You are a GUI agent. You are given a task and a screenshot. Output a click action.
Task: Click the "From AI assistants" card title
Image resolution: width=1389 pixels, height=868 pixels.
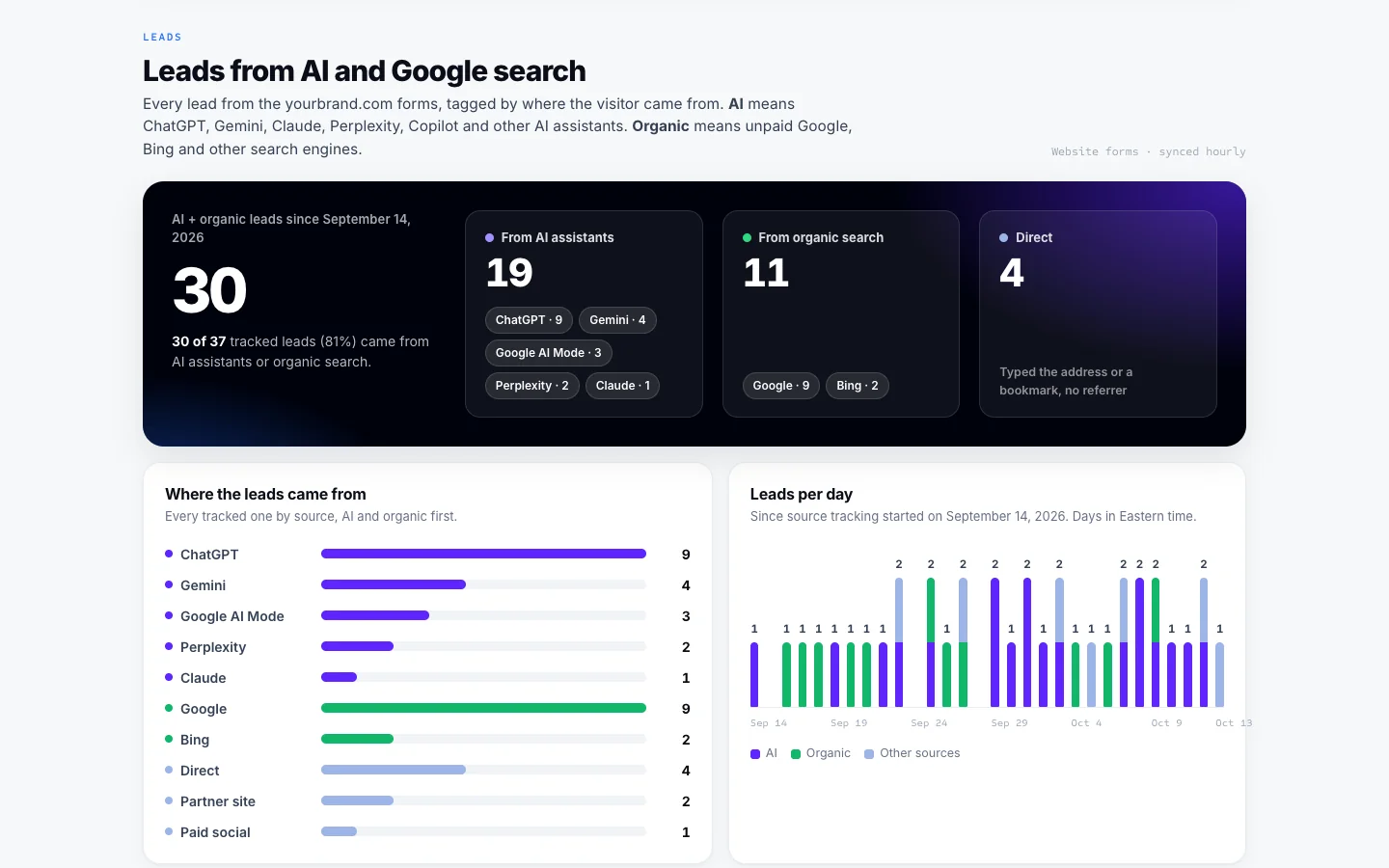point(558,237)
